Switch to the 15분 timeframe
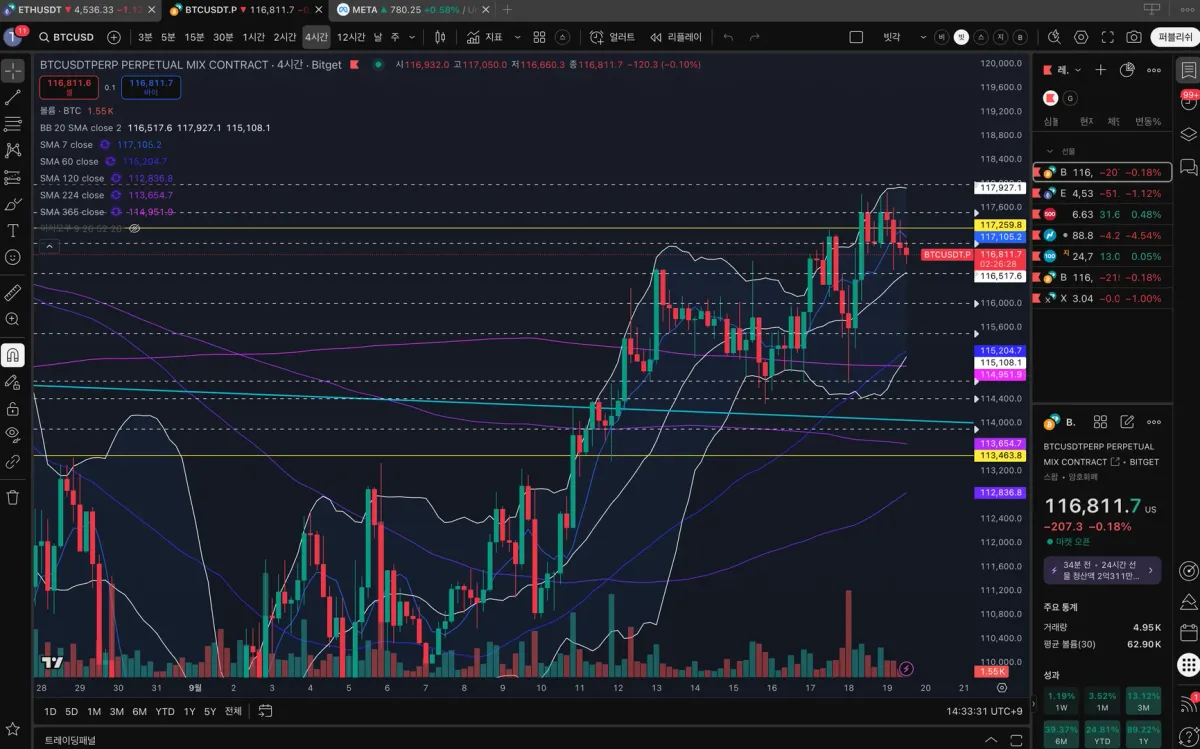This screenshot has width=1200, height=749. (194, 37)
